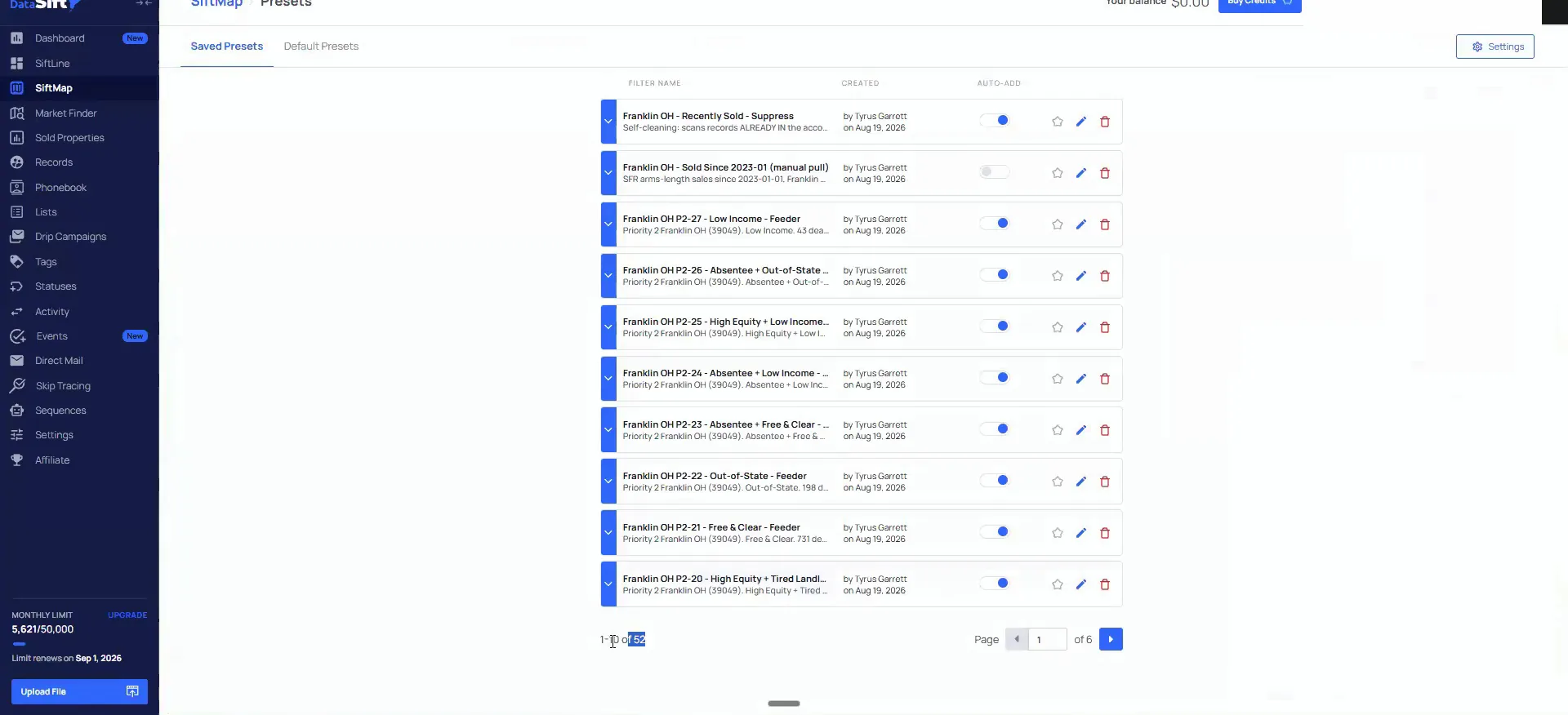Go to the previous page arrow
Screen dimensions: 1568x715
click(x=1017, y=639)
